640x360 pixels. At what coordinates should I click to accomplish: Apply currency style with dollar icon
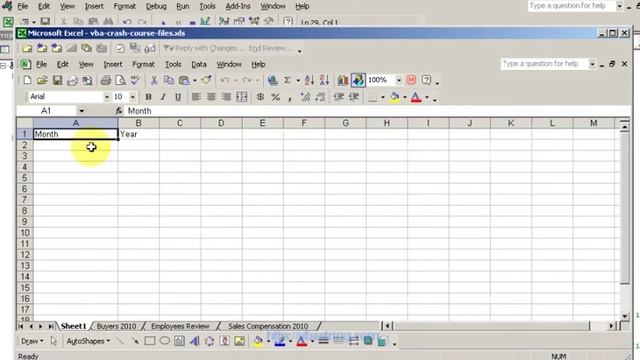[260, 97]
